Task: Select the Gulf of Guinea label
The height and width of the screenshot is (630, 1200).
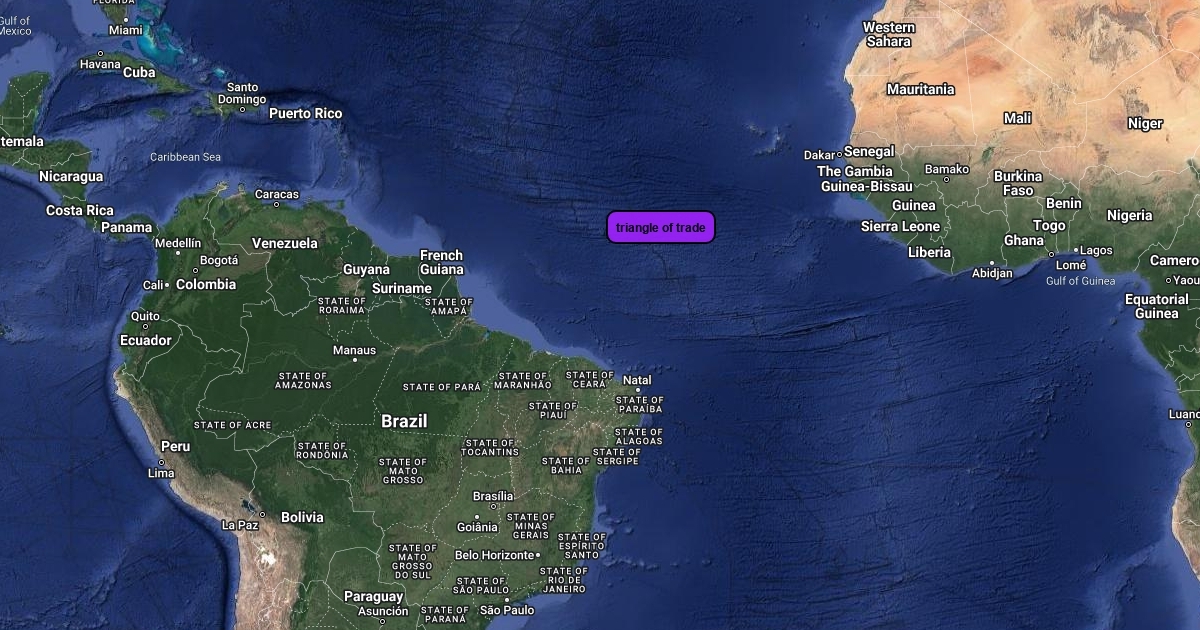Action: tap(1080, 281)
